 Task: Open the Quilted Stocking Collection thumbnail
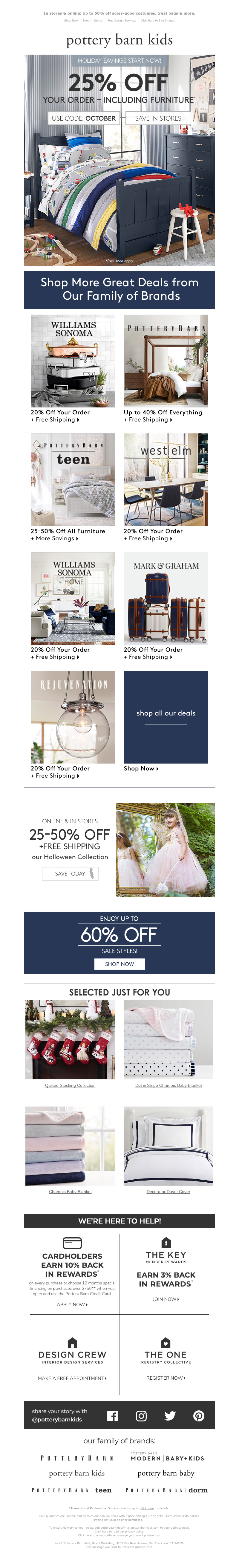tap(70, 1040)
